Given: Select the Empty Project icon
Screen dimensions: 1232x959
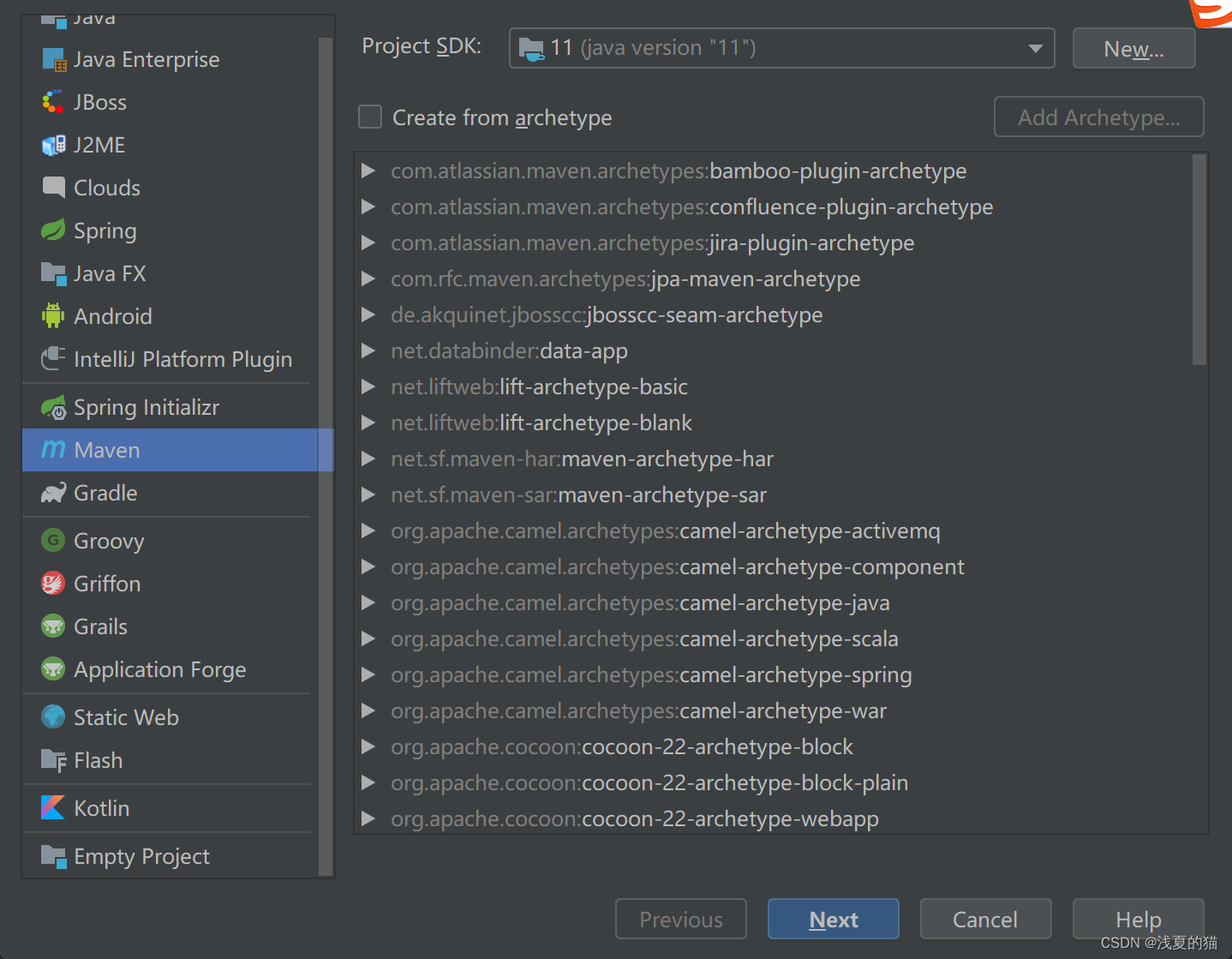Looking at the screenshot, I should [x=53, y=856].
